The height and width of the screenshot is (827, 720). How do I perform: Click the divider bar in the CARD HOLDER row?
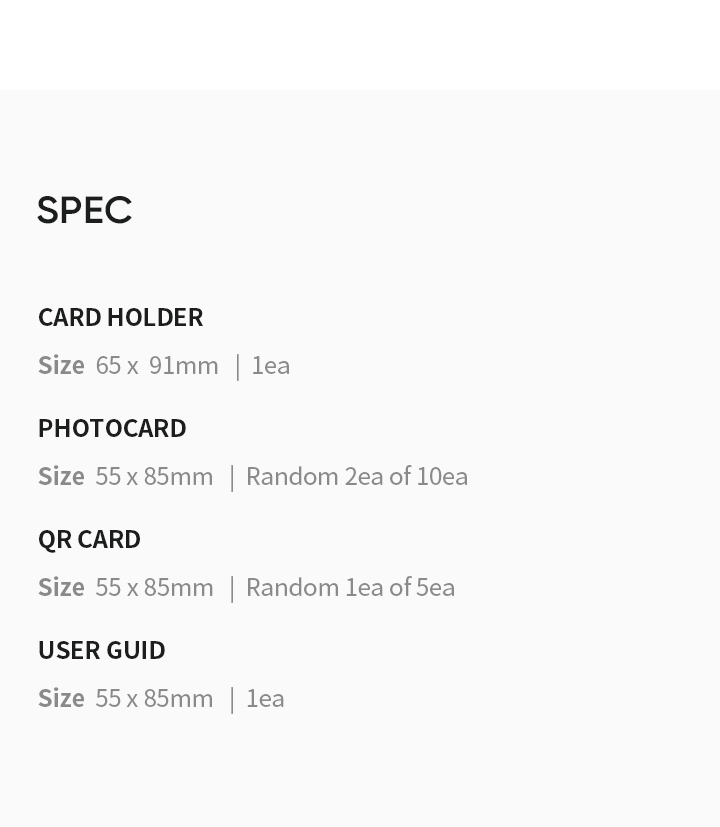237,367
